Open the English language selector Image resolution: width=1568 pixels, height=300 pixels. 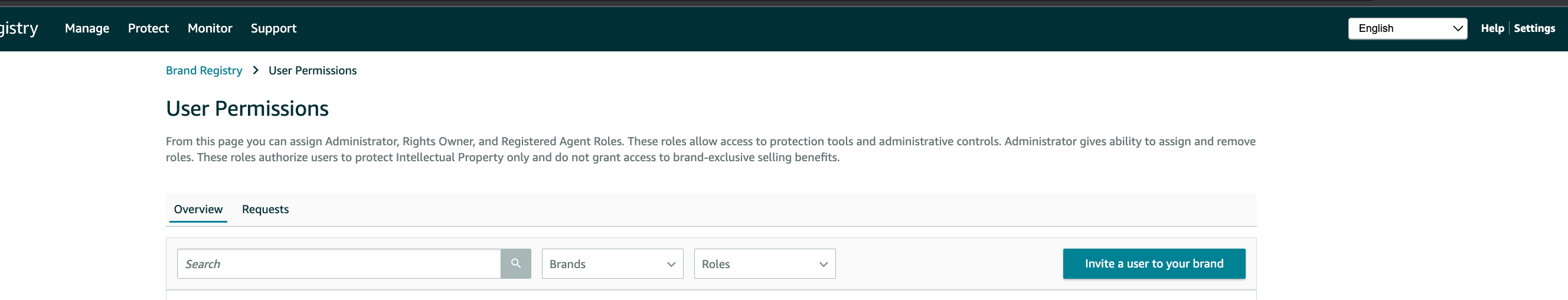coord(1407,28)
